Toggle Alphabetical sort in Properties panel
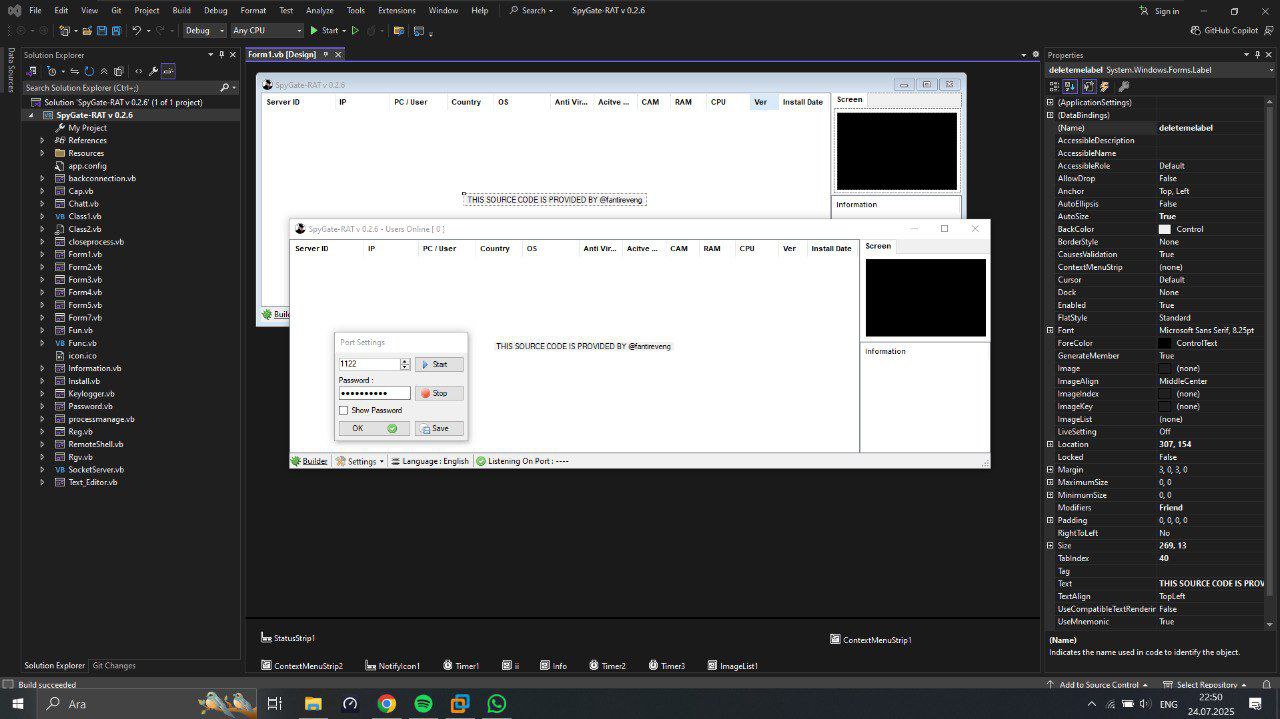 pyautogui.click(x=1071, y=87)
